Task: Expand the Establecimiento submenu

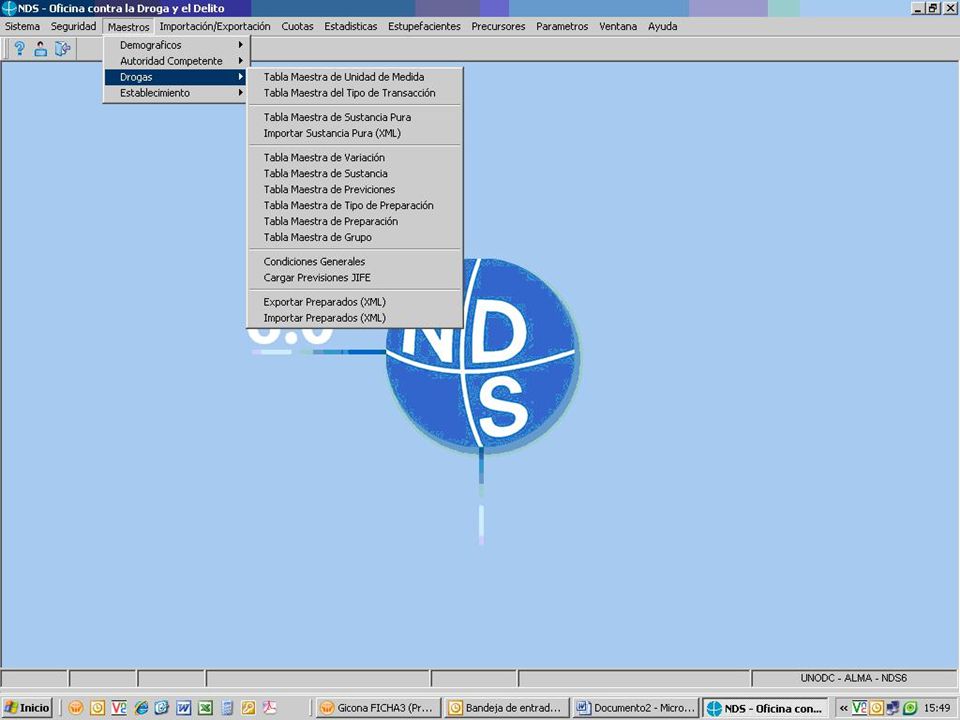Action: 176,92
